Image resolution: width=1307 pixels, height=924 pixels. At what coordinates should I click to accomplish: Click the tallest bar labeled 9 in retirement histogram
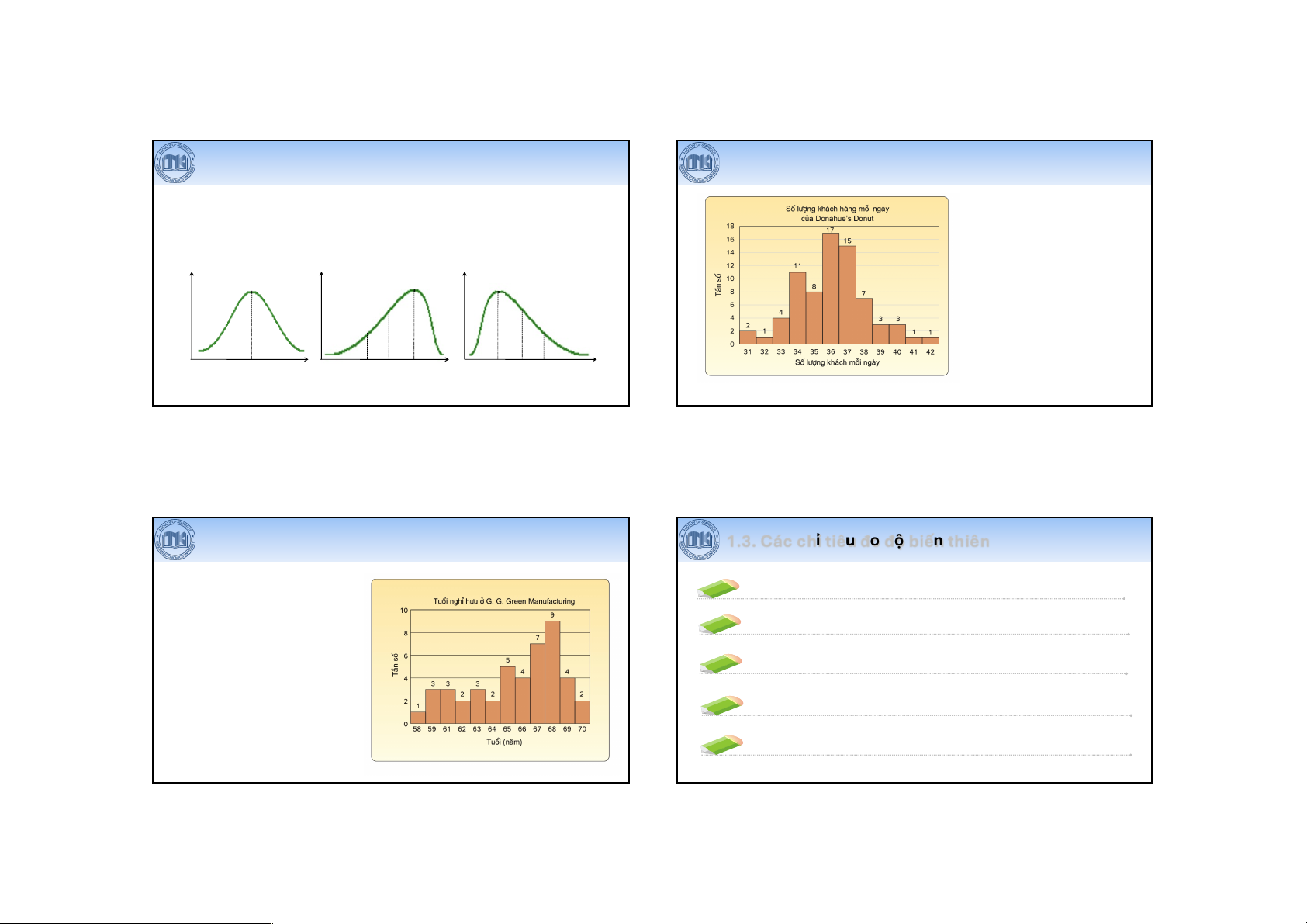tap(552, 672)
